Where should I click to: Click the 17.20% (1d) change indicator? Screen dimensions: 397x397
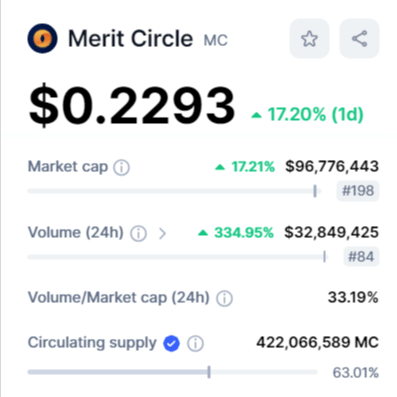point(307,115)
